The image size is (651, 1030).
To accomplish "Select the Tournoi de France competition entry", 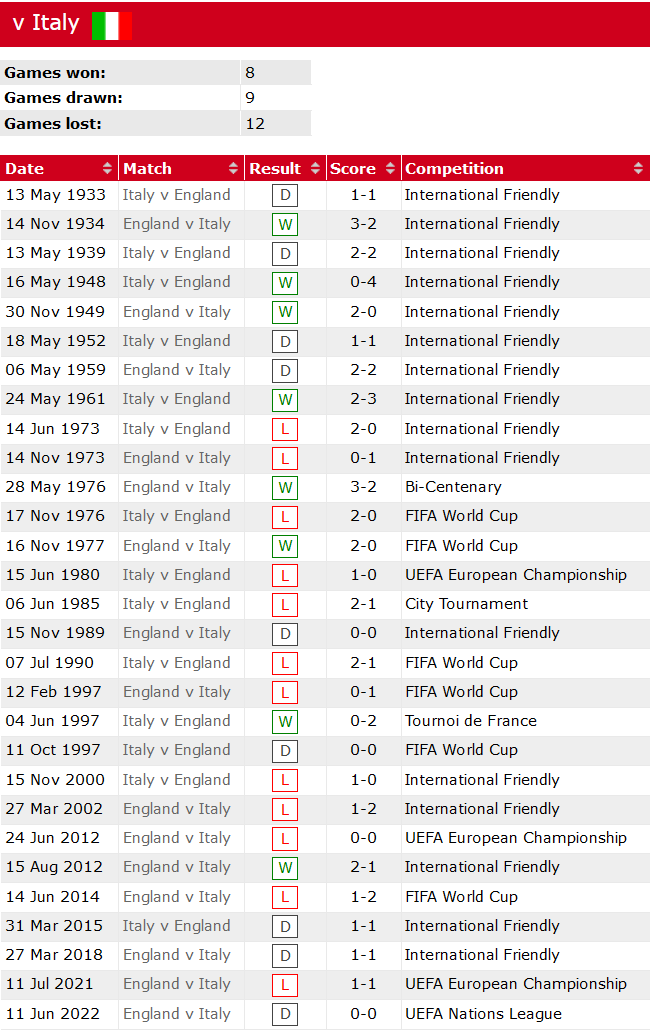I will click(470, 721).
